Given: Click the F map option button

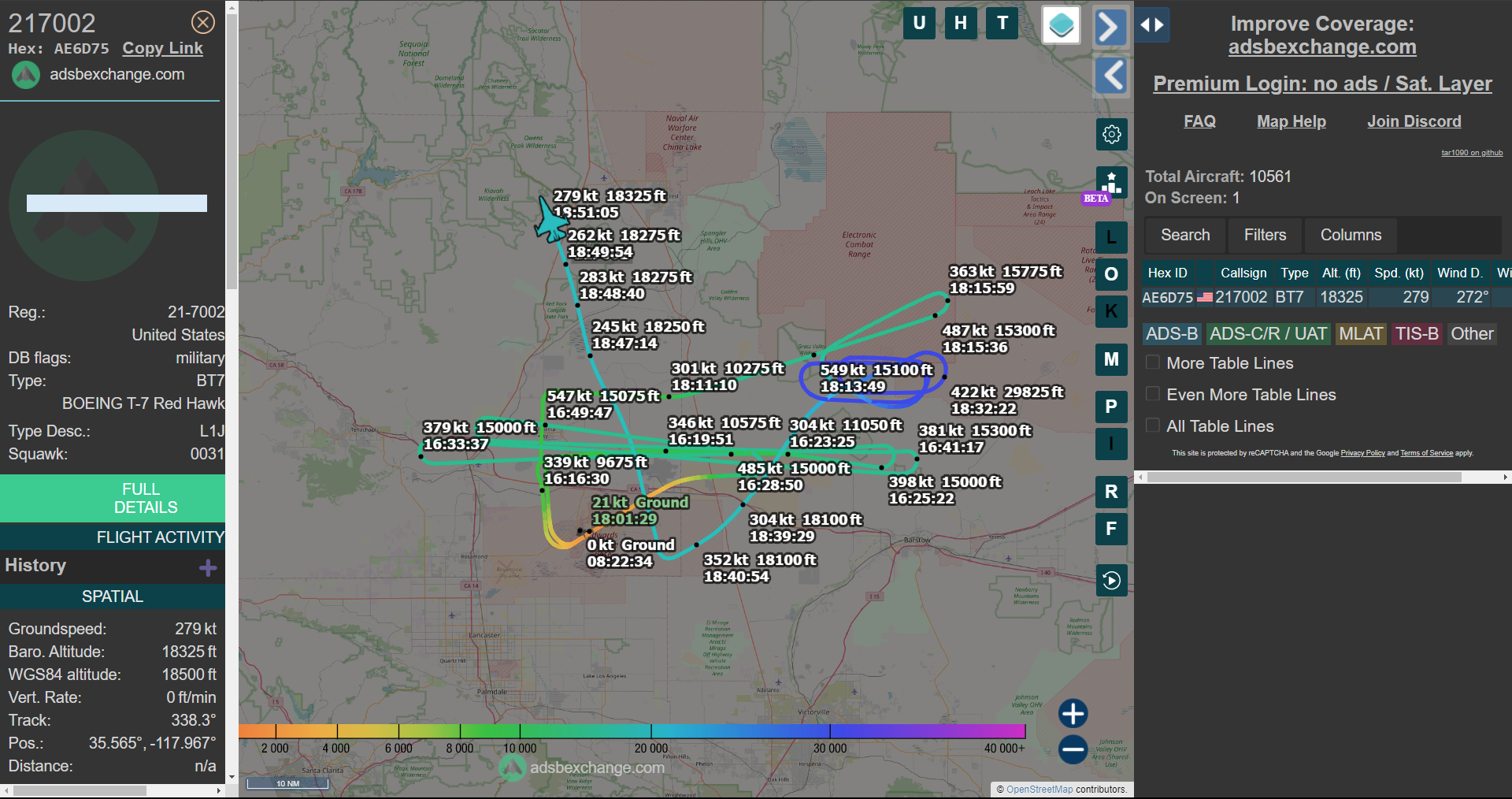Looking at the screenshot, I should click(x=1111, y=529).
